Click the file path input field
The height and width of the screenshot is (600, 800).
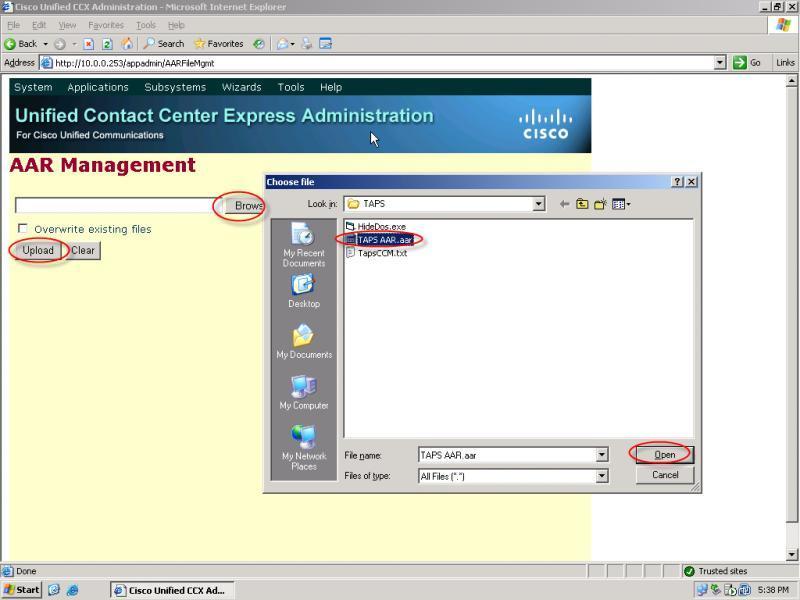[x=116, y=206]
